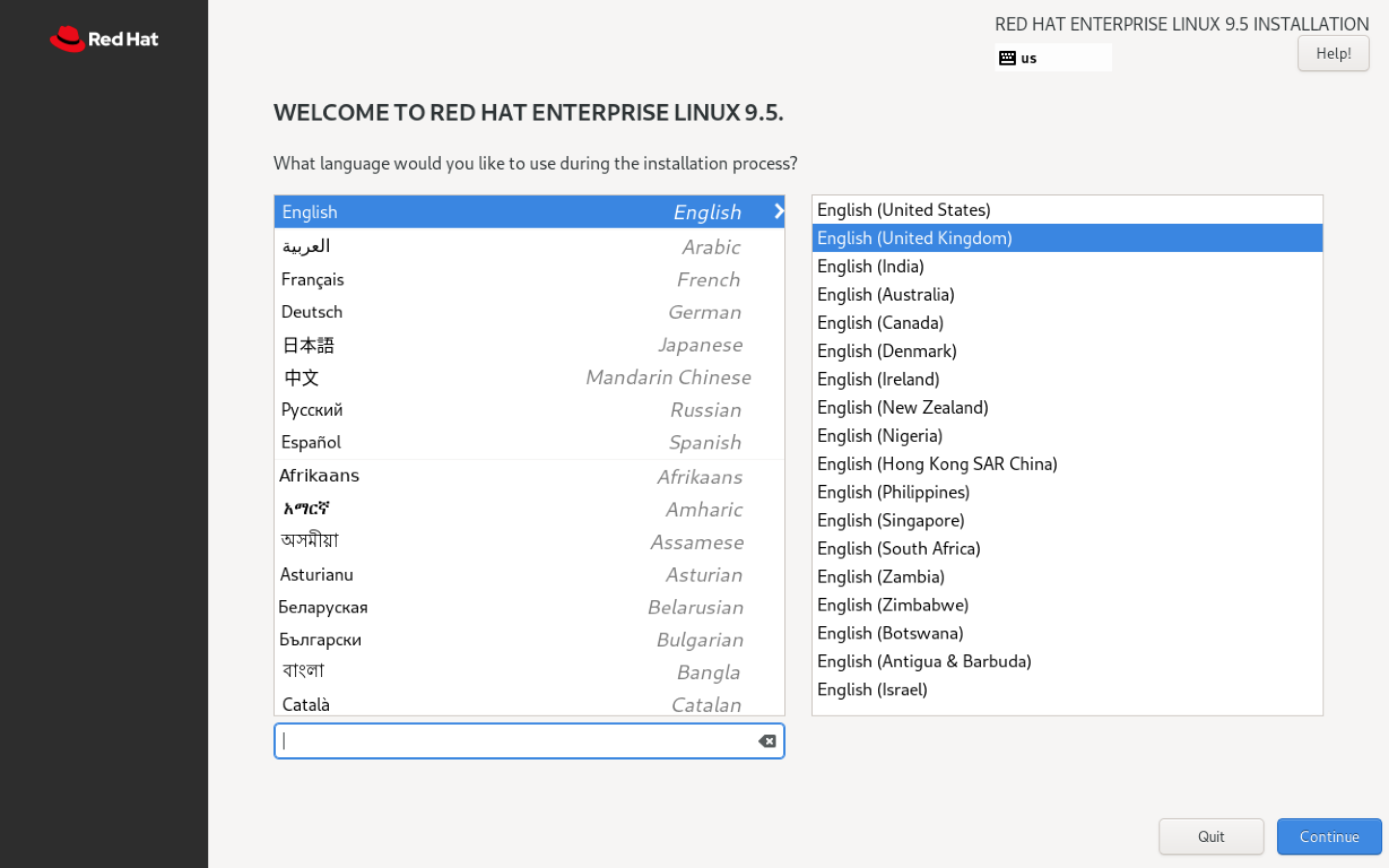Select English (Israel) locale
The width and height of the screenshot is (1389, 868).
1066,690
